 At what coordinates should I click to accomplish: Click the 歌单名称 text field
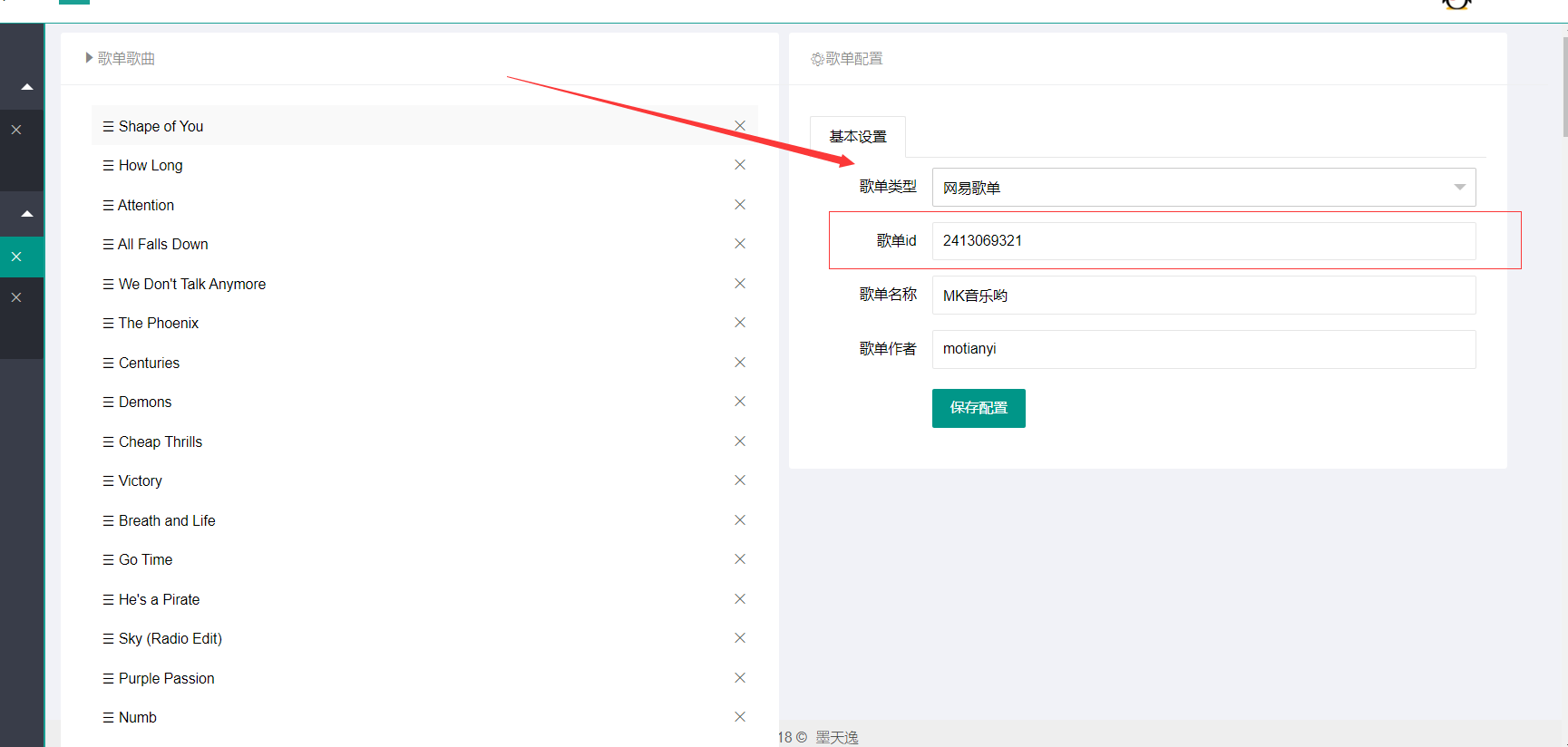pos(1203,296)
